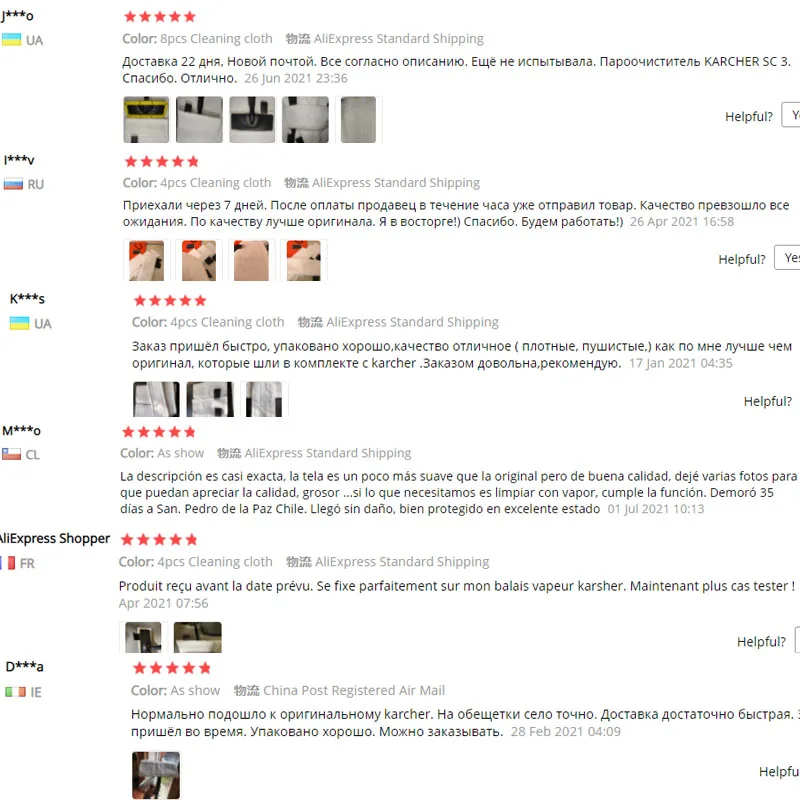Click the China Post Registered Air Mail label
Viewport: 800px width, 800px height.
click(354, 690)
